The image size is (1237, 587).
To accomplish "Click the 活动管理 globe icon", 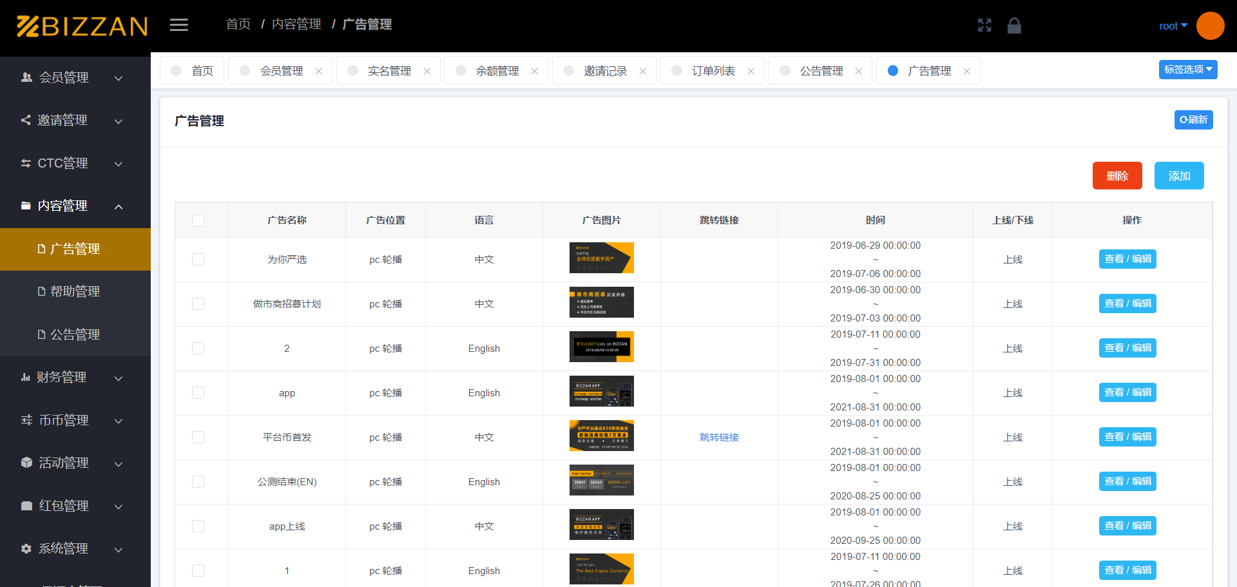I will (24, 462).
